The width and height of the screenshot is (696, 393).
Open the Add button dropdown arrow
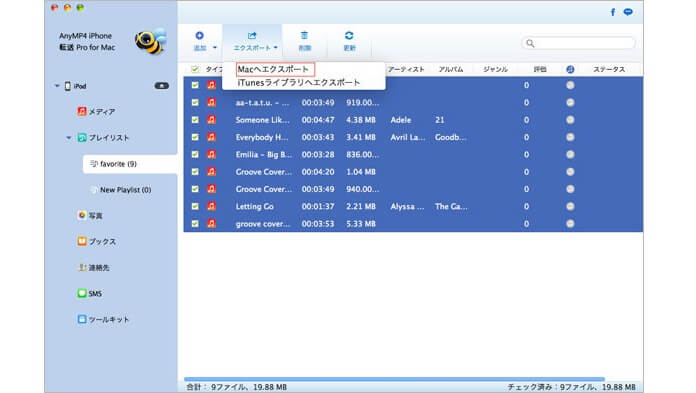[x=215, y=48]
